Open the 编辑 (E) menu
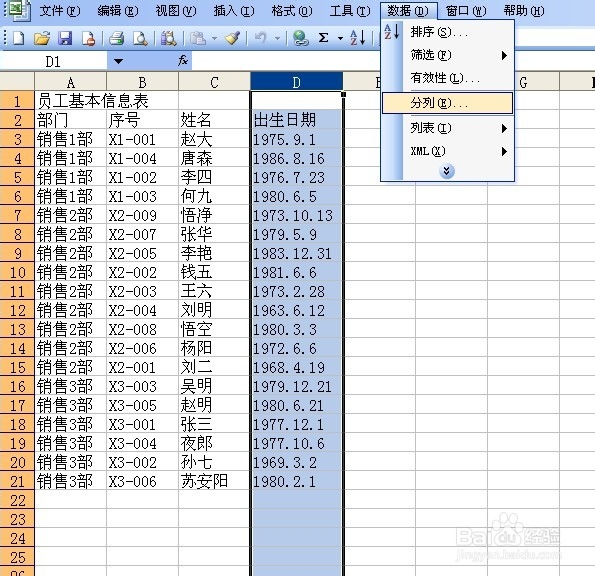Screen dimensions: 595x576 118,11
